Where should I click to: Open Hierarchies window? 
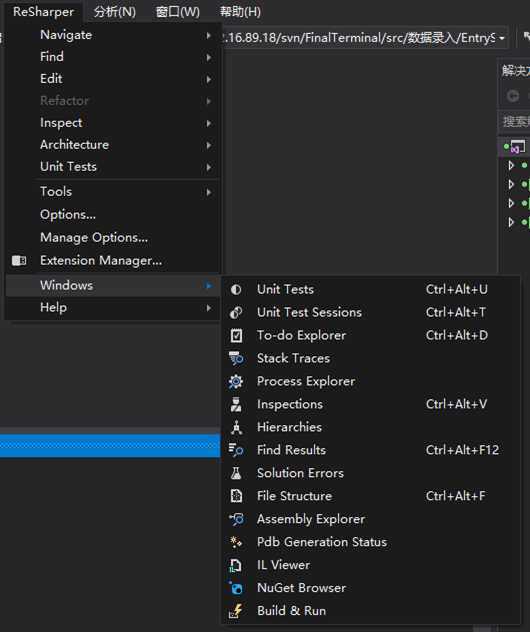tap(371, 427)
